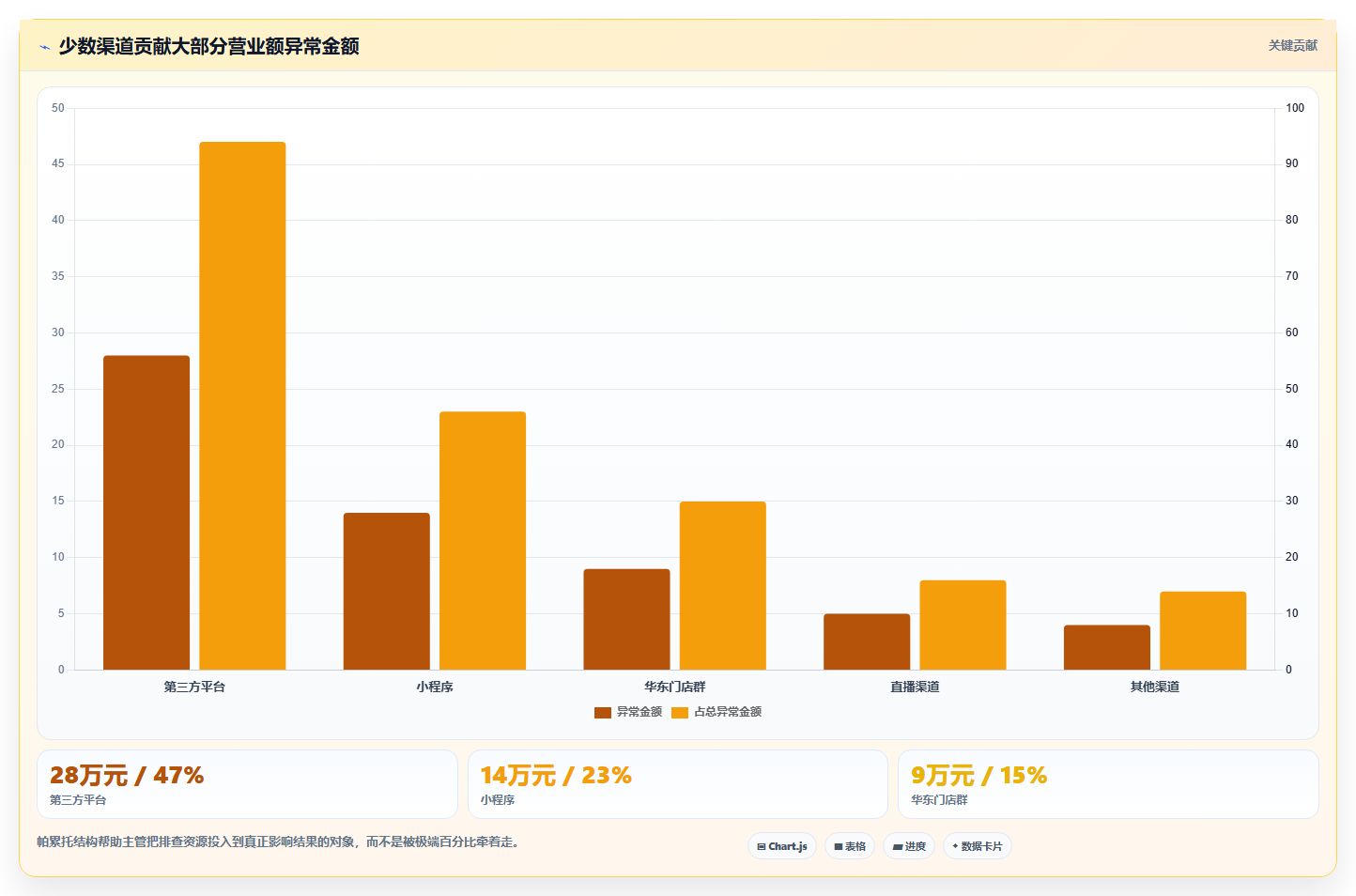Click the orange 占总异常金额 bar for 华东门店群
The width and height of the screenshot is (1356, 896).
coord(723,585)
